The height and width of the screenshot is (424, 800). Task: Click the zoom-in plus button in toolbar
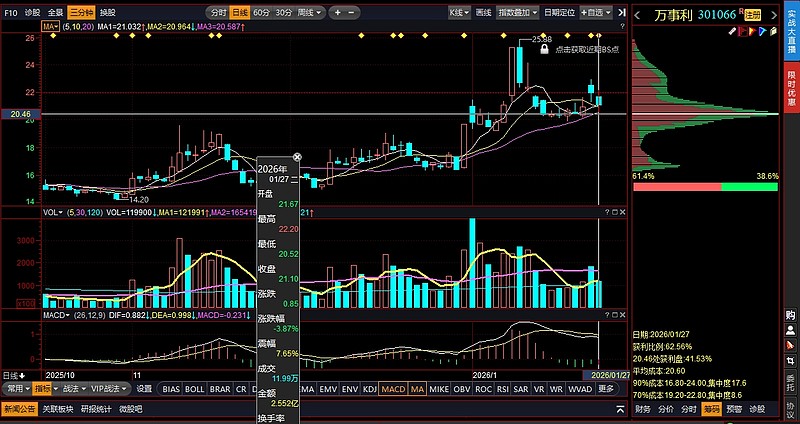point(338,13)
